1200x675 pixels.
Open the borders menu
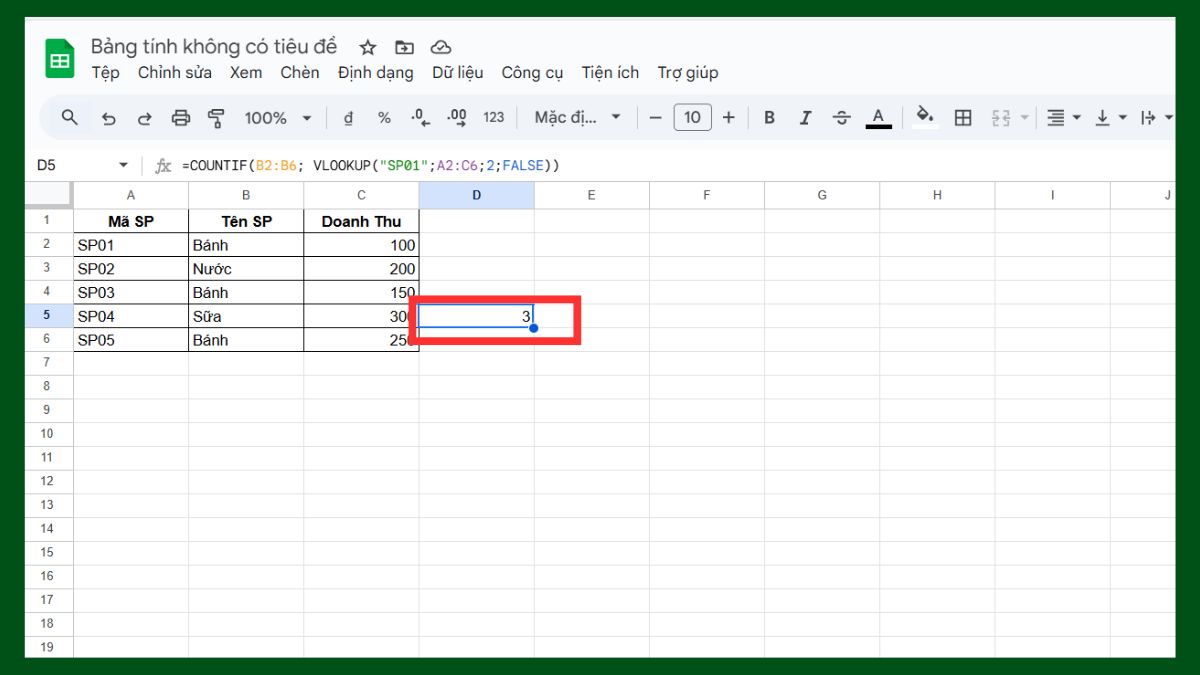click(963, 118)
